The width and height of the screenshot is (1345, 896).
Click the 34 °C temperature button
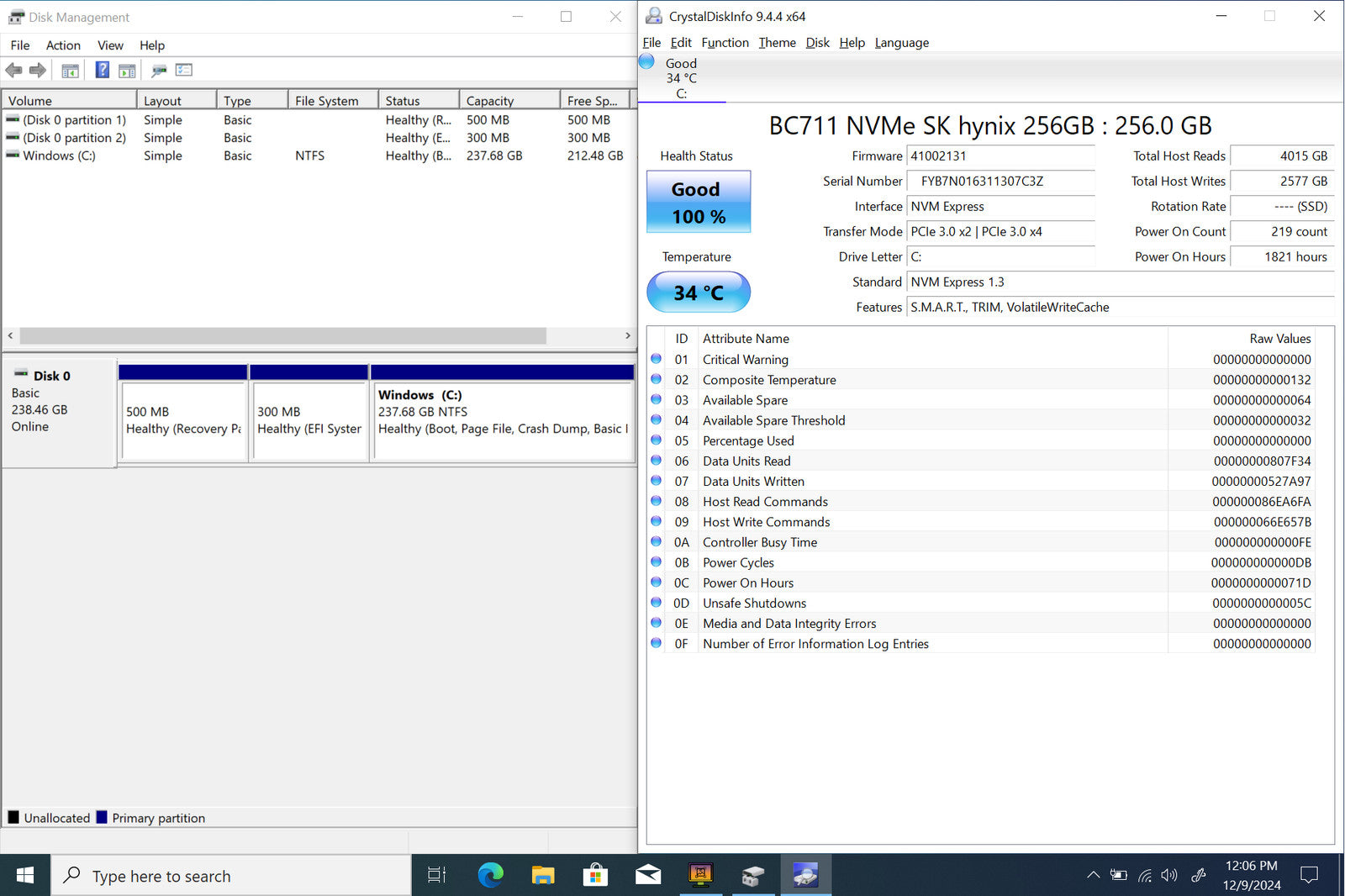tap(698, 293)
